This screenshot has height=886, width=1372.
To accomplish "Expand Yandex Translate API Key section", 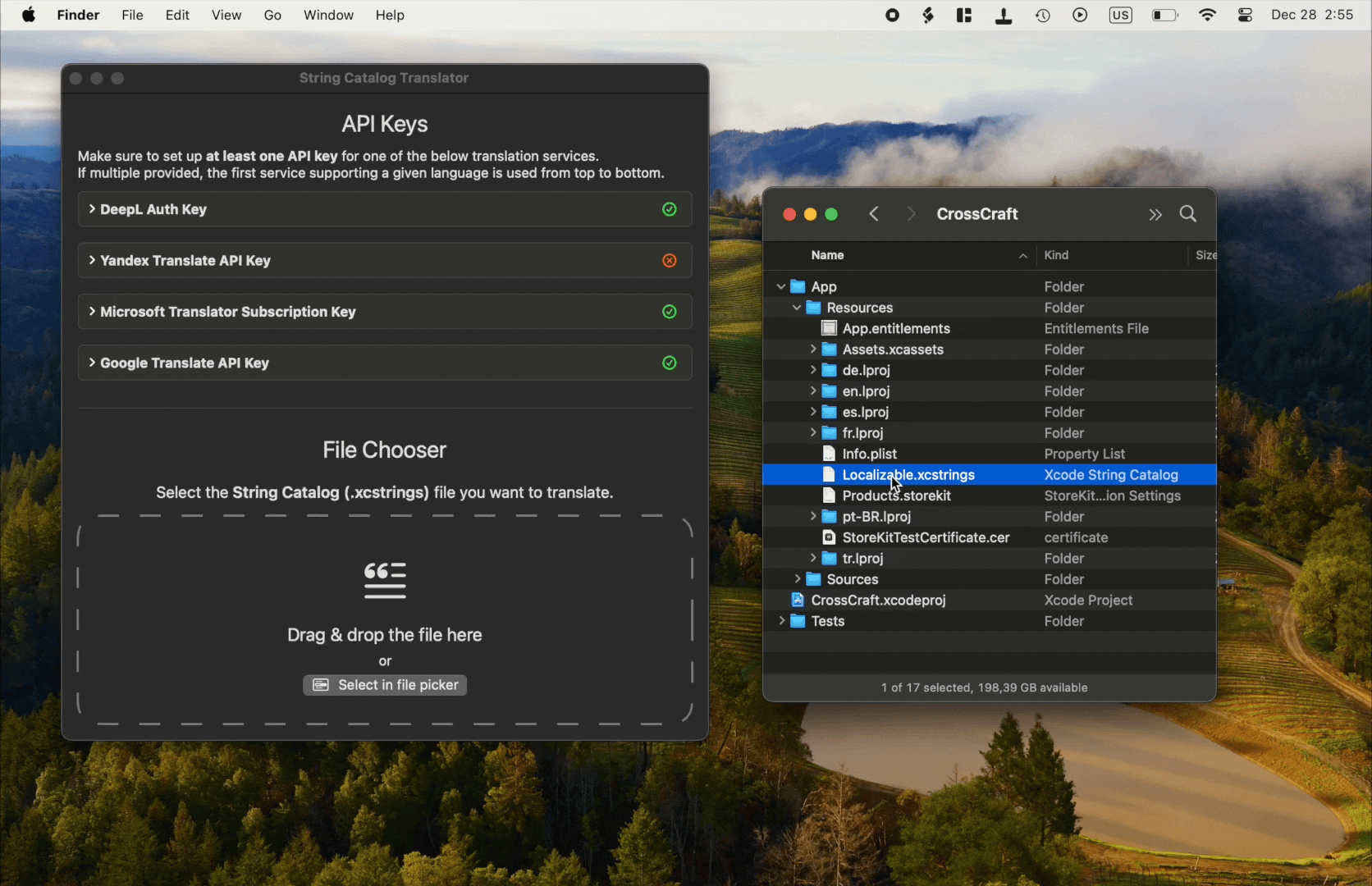I will pyautogui.click(x=92, y=260).
